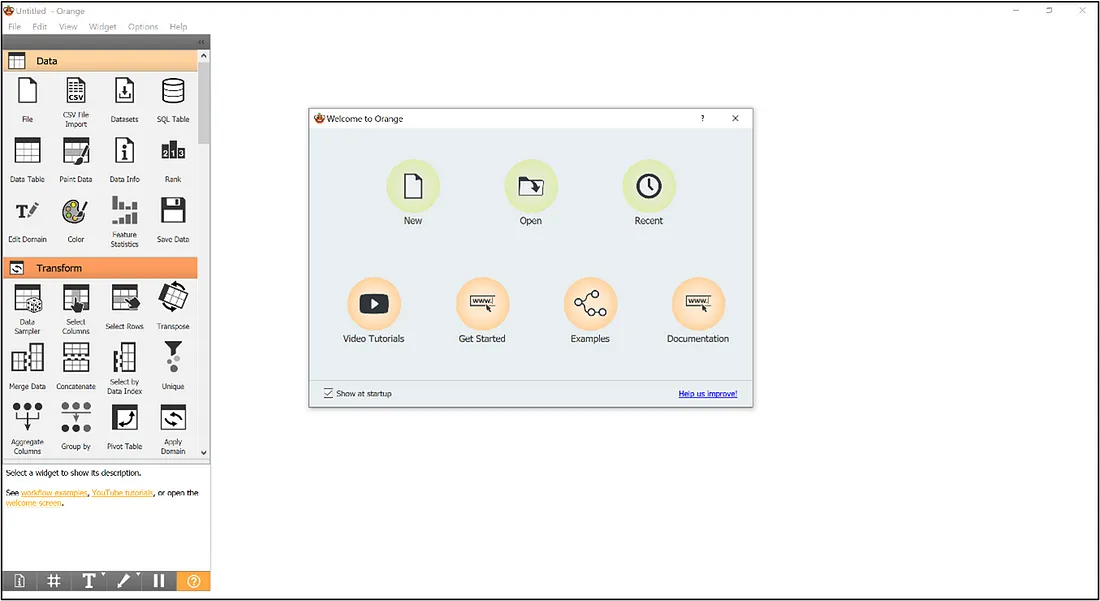Collapse the Transform category header
Image resolution: width=1100 pixels, height=601 pixels.
point(100,268)
